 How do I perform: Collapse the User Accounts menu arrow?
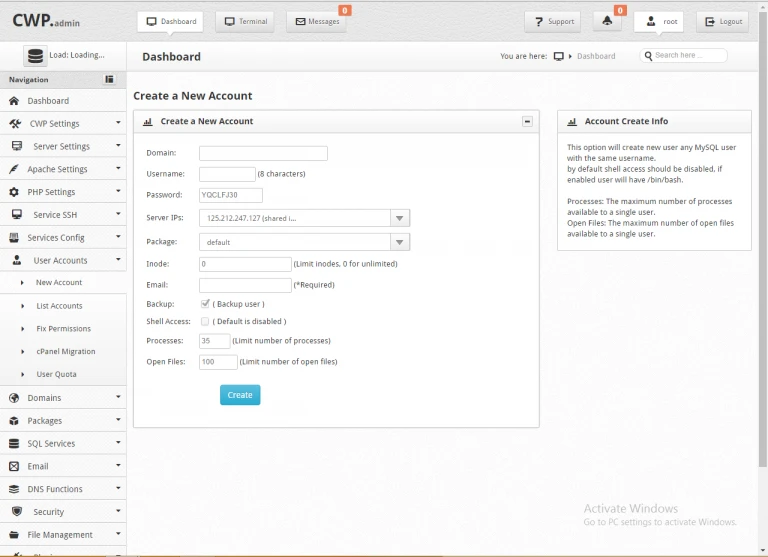[x=118, y=260]
